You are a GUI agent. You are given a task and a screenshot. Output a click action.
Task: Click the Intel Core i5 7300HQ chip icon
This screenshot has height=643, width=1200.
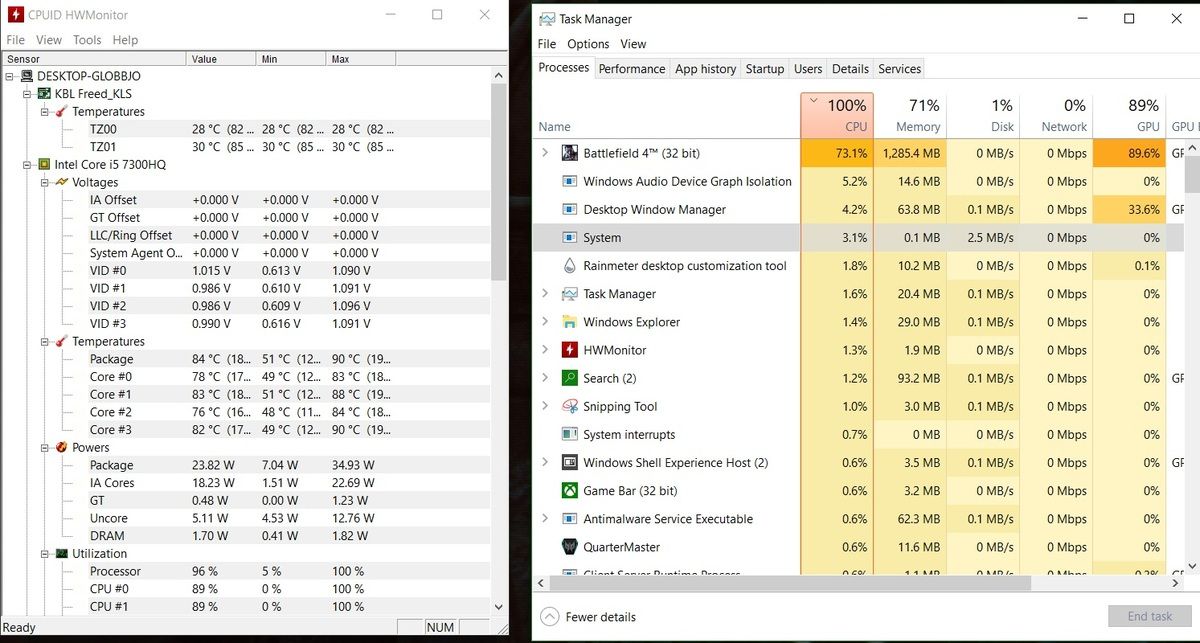[43, 164]
